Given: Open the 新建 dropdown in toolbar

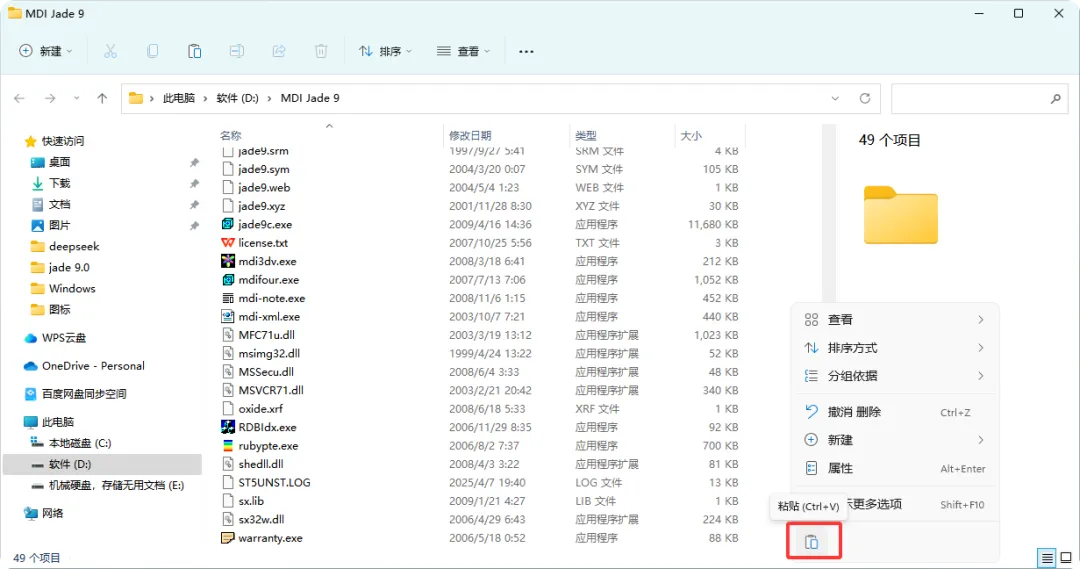Looking at the screenshot, I should click(45, 51).
